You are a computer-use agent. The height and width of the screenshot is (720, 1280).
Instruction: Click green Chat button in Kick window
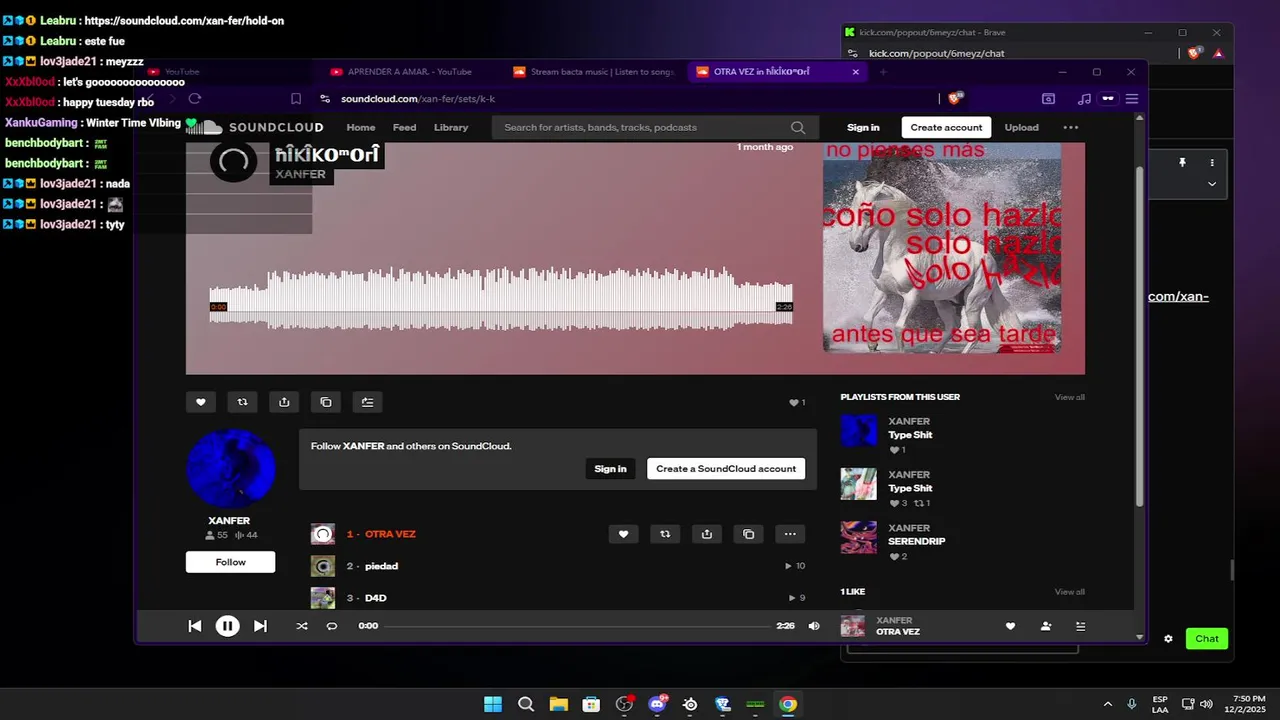tap(1207, 639)
